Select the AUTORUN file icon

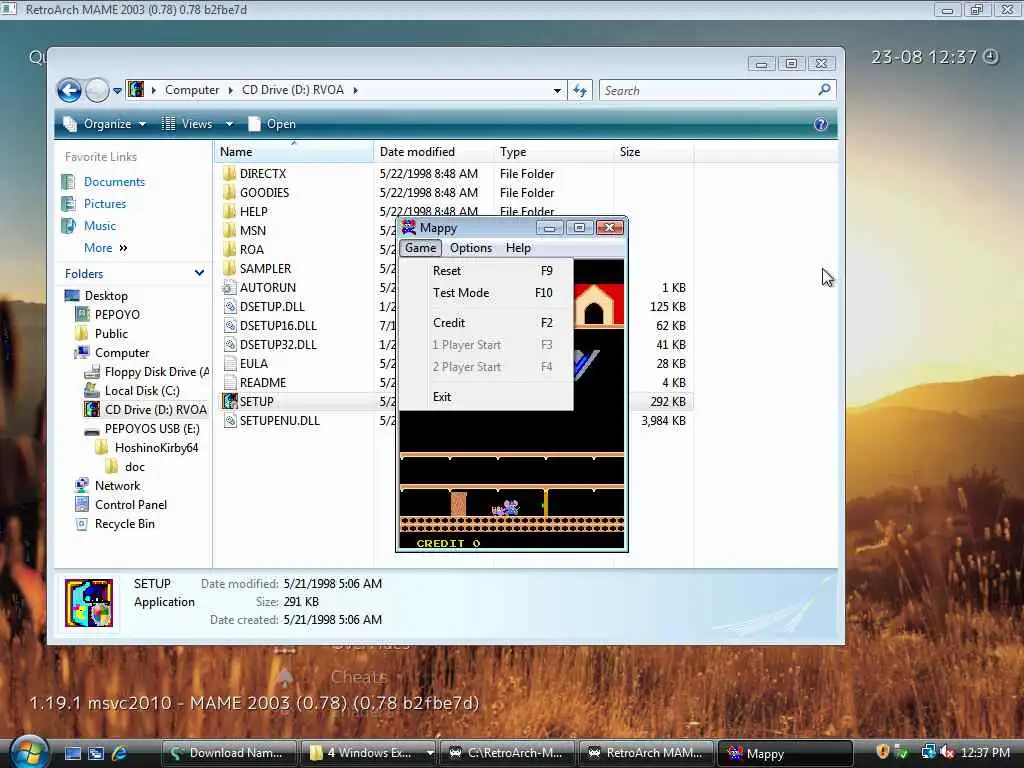(229, 287)
